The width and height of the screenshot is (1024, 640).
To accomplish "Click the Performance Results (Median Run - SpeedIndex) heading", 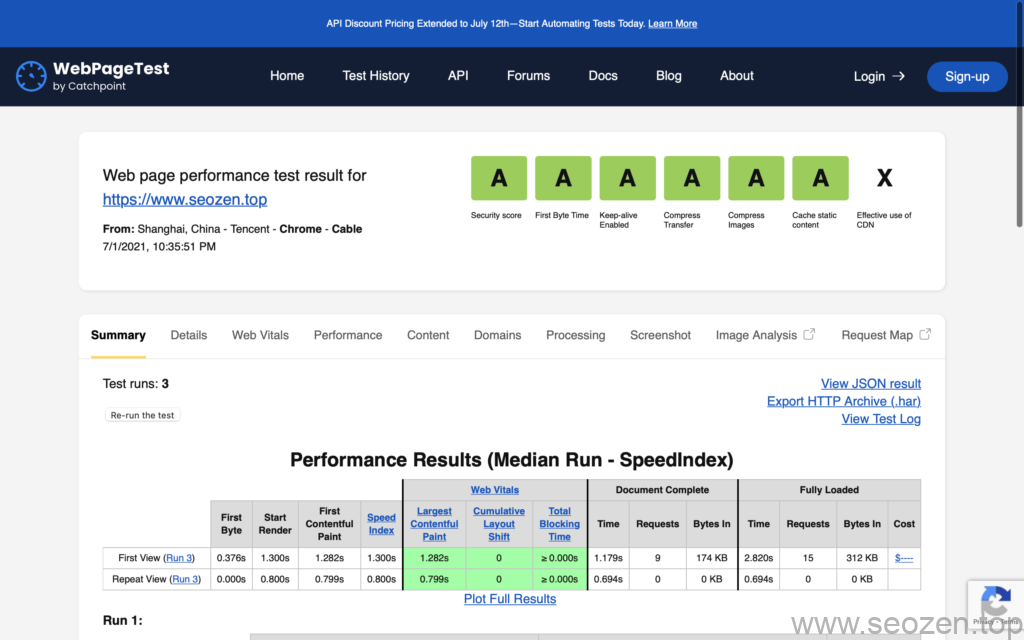I will point(511,460).
